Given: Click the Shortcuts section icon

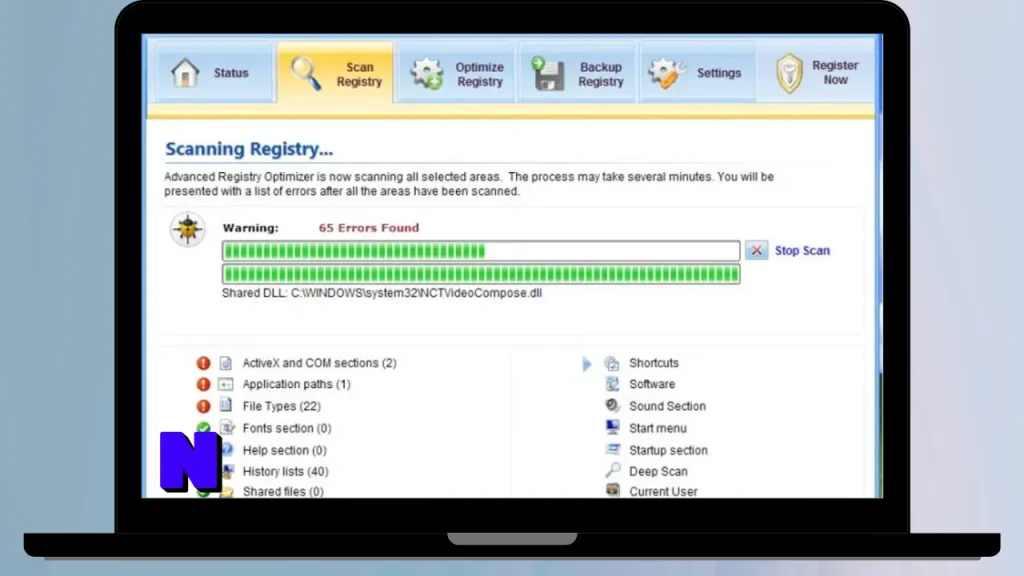Looking at the screenshot, I should 612,363.
